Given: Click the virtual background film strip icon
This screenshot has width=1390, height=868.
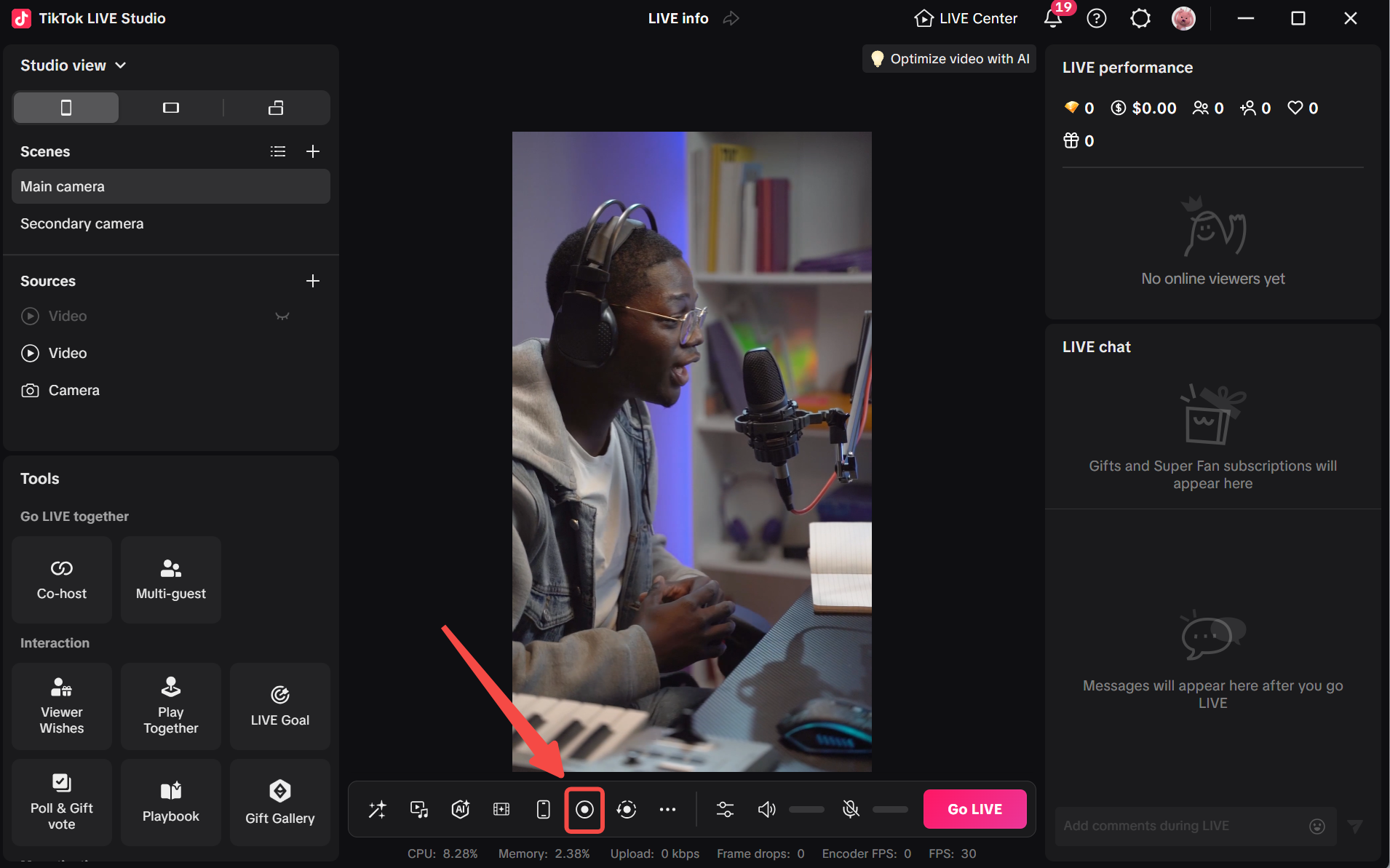Looking at the screenshot, I should point(501,809).
